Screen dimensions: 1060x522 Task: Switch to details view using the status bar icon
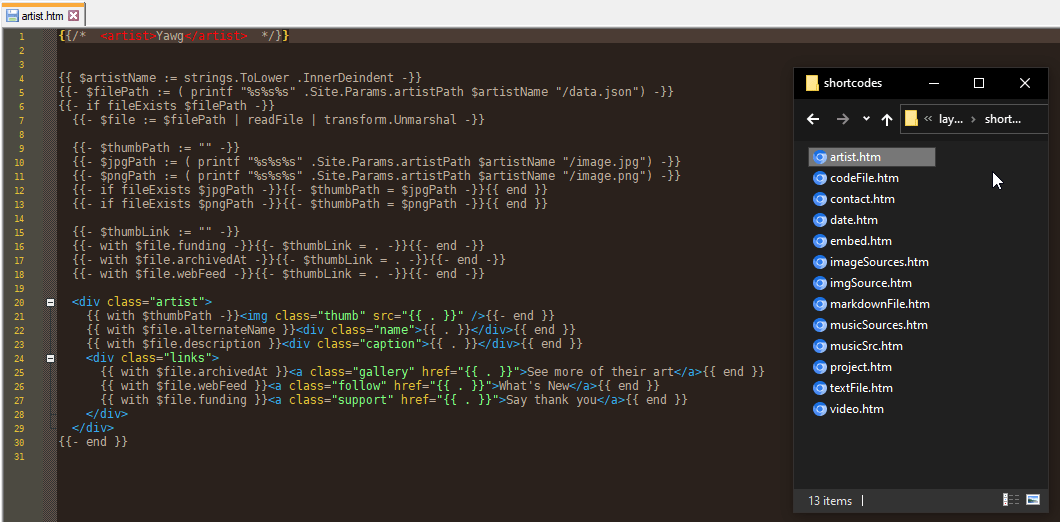(x=1011, y=499)
